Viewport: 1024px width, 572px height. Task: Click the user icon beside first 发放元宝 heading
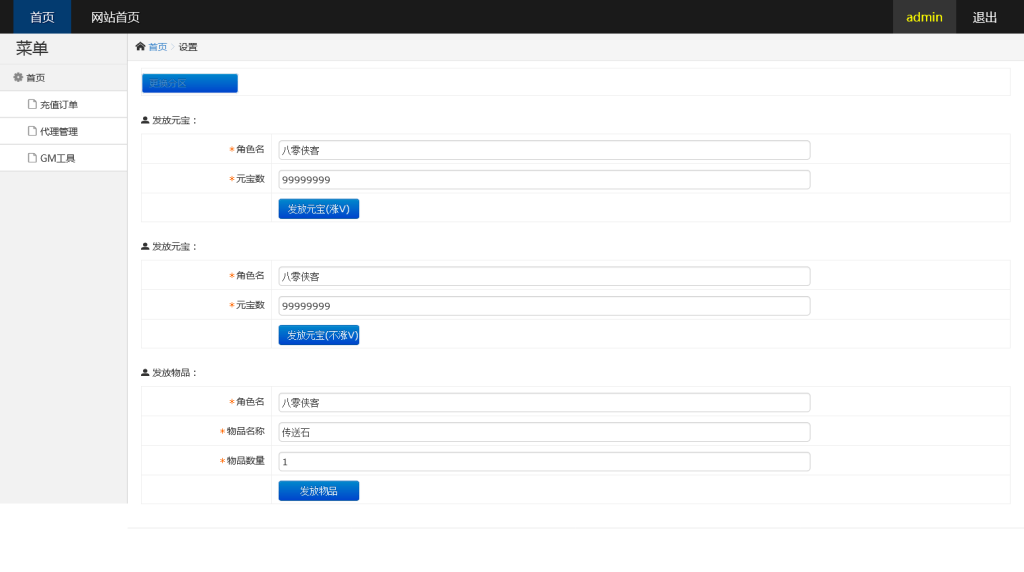145,120
